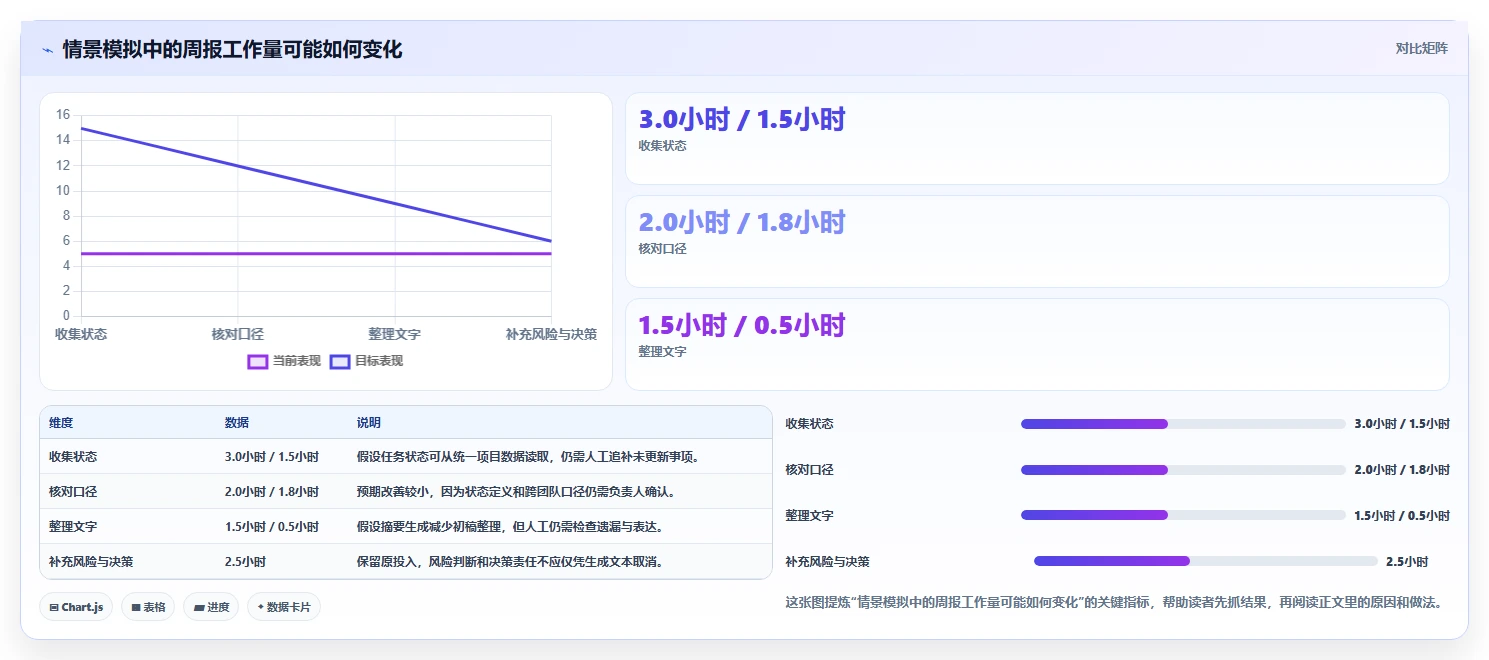The height and width of the screenshot is (660, 1489).
Task: Click the 数据 column header
Action: pyautogui.click(x=237, y=423)
